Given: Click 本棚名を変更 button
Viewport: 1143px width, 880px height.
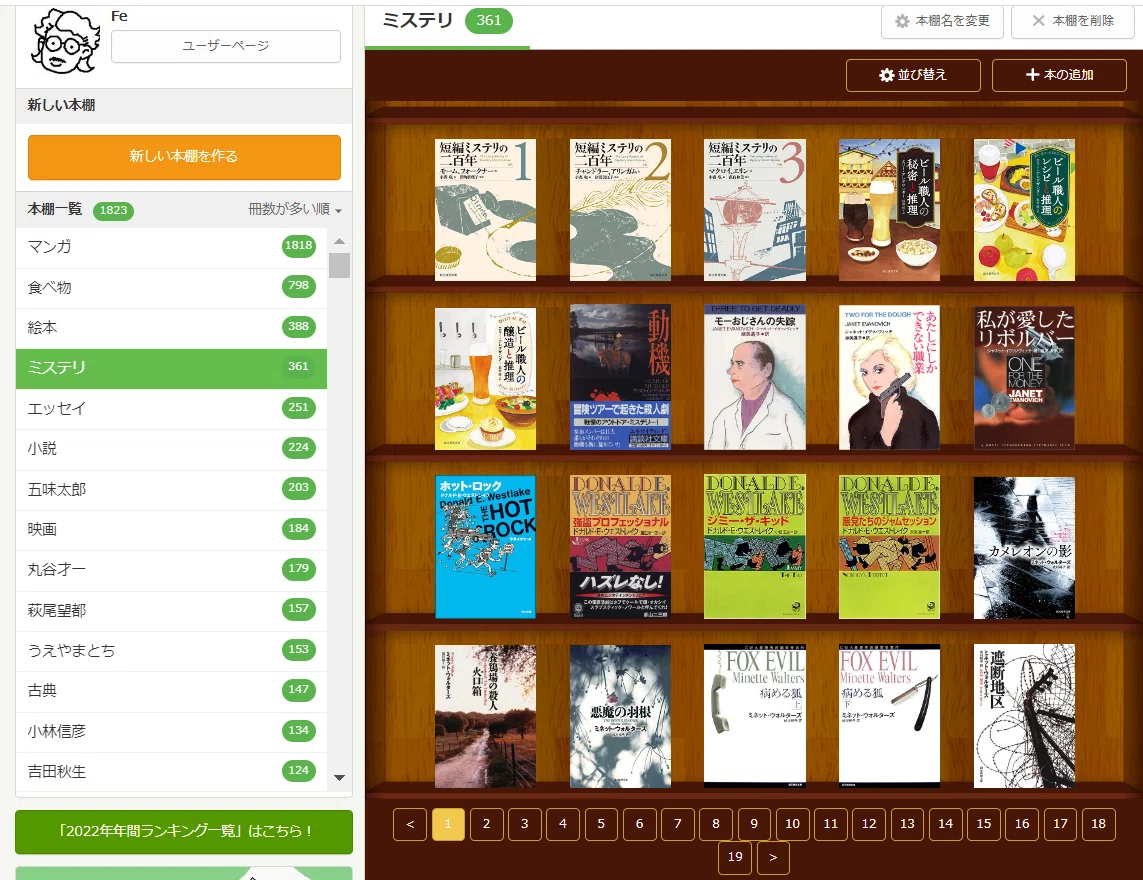Looking at the screenshot, I should (x=942, y=21).
